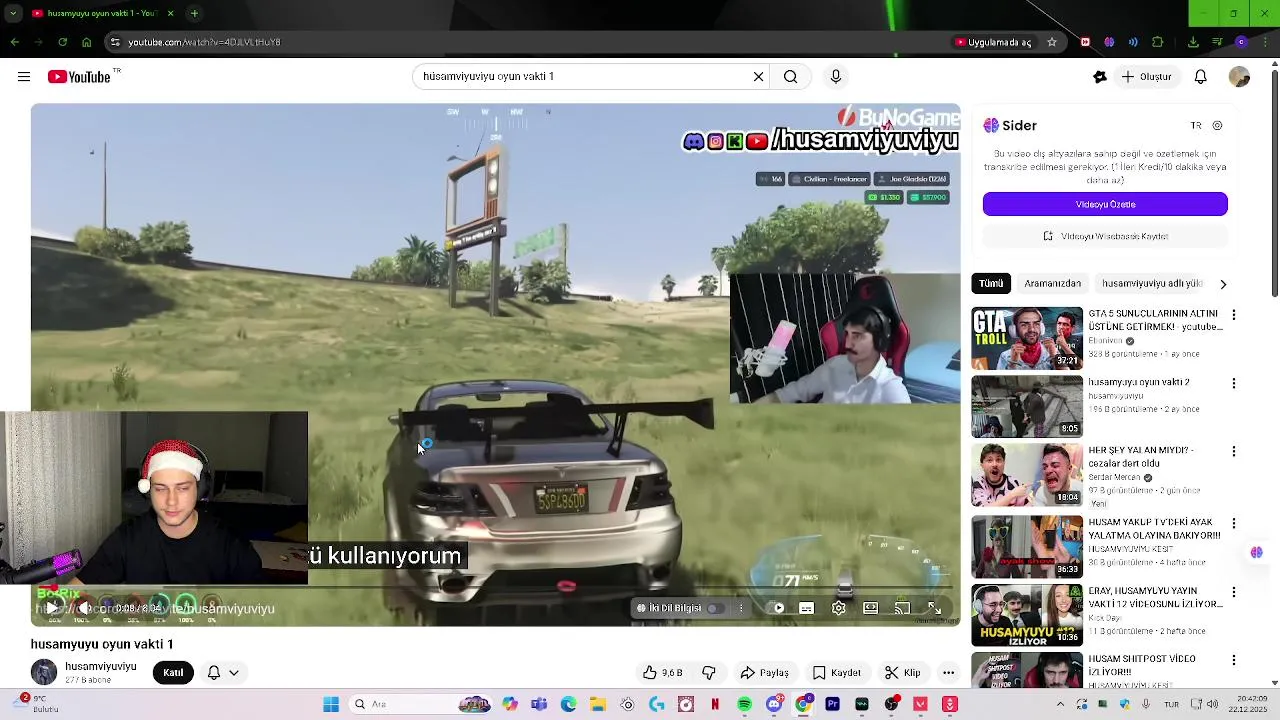Open more actions three-dot menu below video
This screenshot has width=1280, height=720.
948,673
